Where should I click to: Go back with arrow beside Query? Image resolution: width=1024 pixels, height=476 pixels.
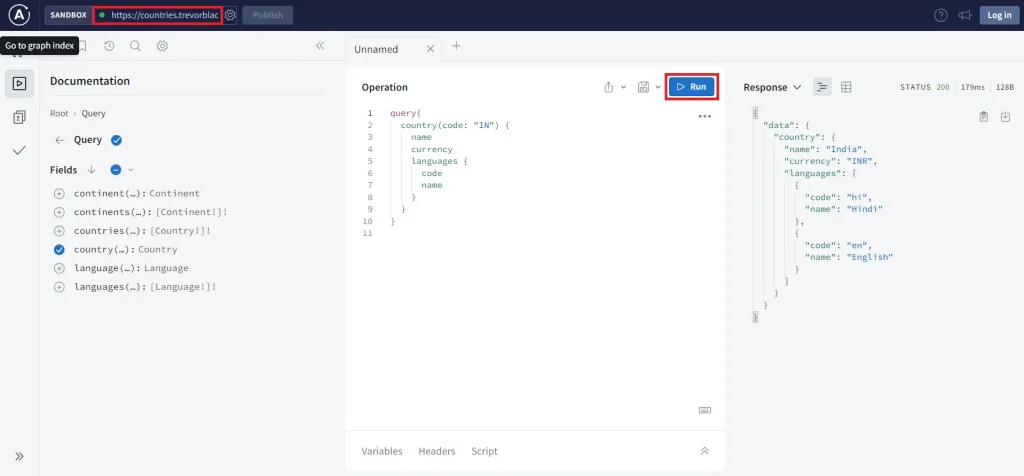pos(59,140)
